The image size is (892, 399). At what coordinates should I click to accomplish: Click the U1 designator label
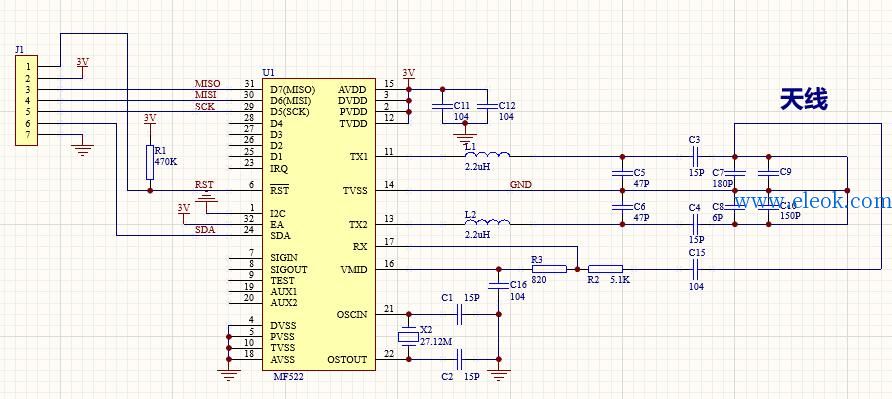tap(268, 73)
